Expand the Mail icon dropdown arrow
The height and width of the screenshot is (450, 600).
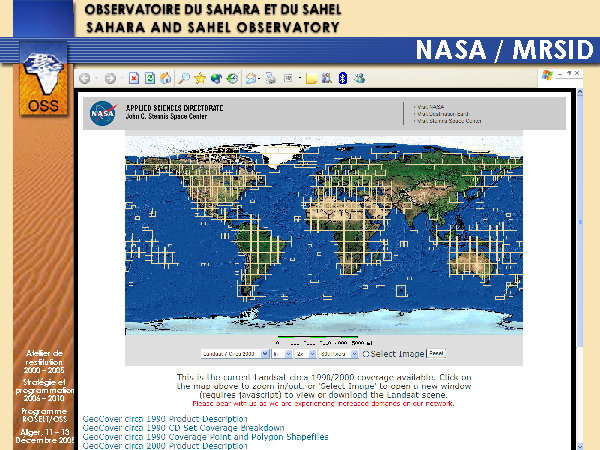click(x=259, y=78)
